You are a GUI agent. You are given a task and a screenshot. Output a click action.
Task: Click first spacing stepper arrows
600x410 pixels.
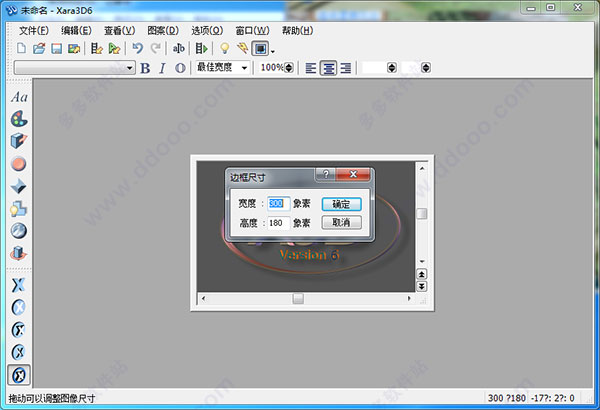pos(392,68)
